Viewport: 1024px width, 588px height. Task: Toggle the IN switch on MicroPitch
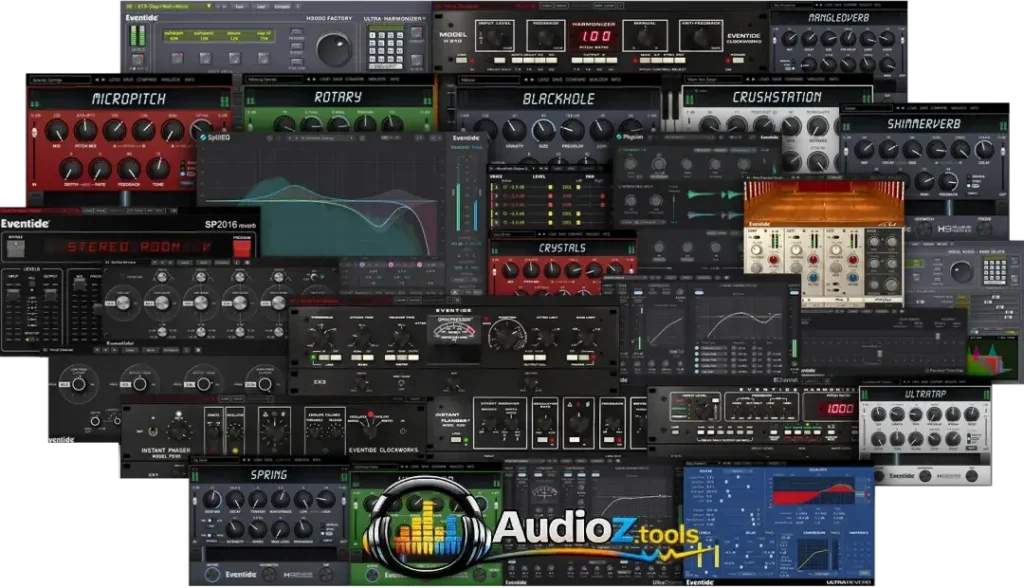[x=34, y=183]
